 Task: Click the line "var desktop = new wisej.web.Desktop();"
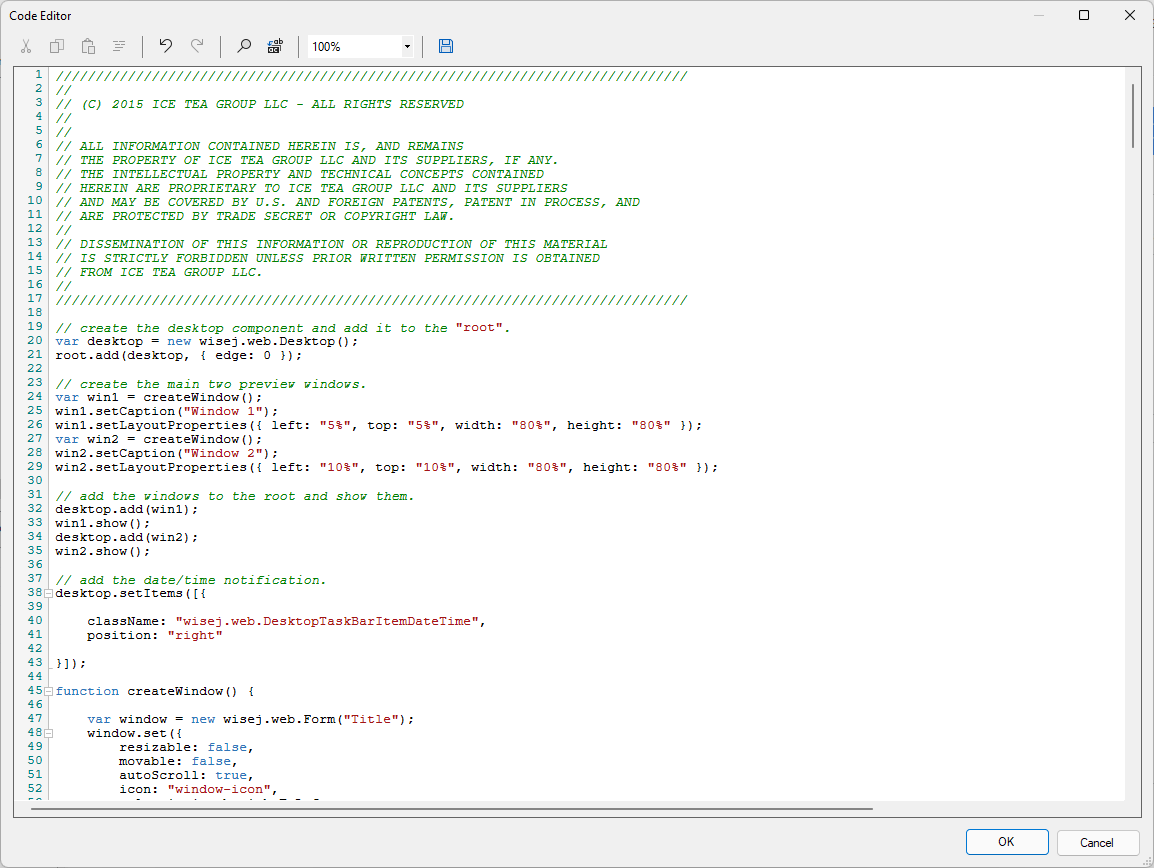point(207,342)
